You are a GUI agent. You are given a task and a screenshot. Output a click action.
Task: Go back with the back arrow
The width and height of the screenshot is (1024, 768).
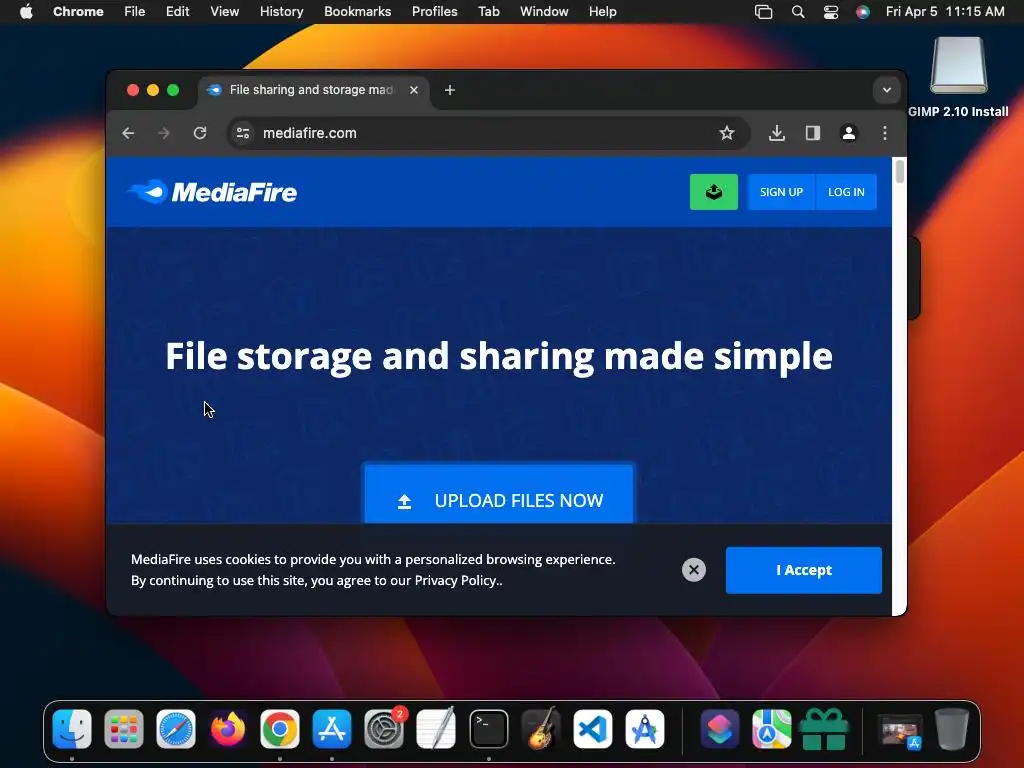point(128,133)
